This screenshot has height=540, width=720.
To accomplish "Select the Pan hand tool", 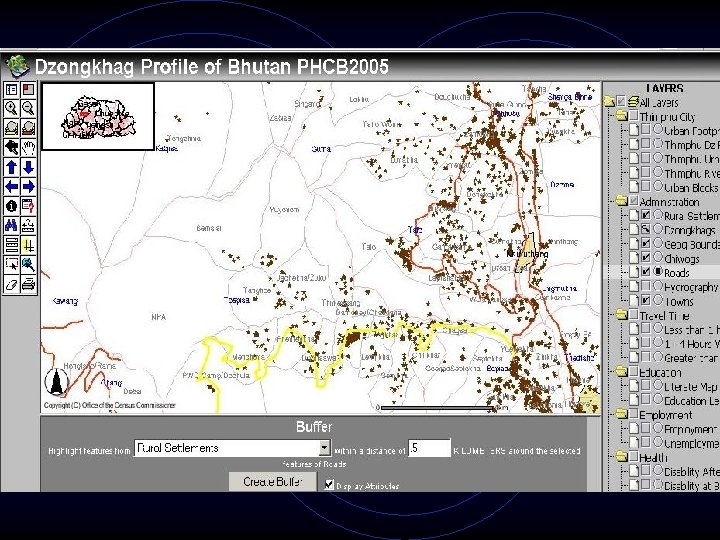I will click(28, 147).
